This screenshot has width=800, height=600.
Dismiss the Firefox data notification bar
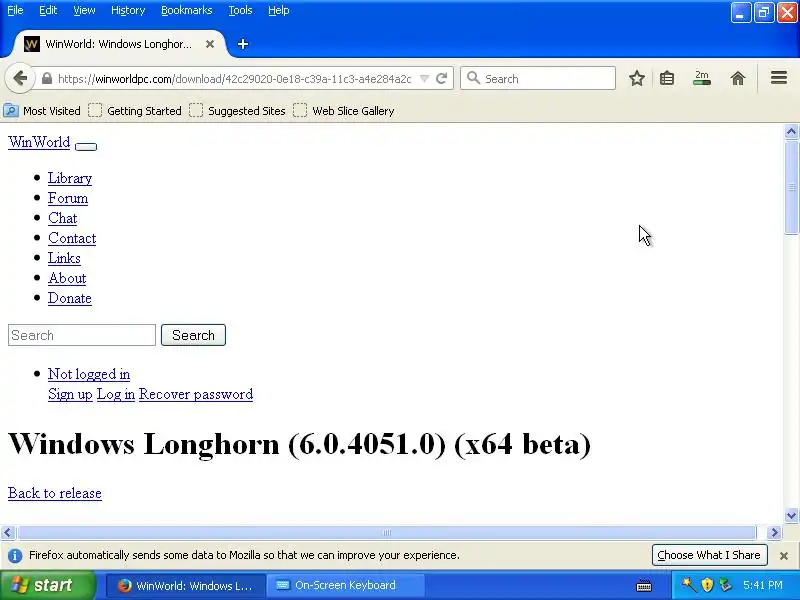[x=784, y=556]
